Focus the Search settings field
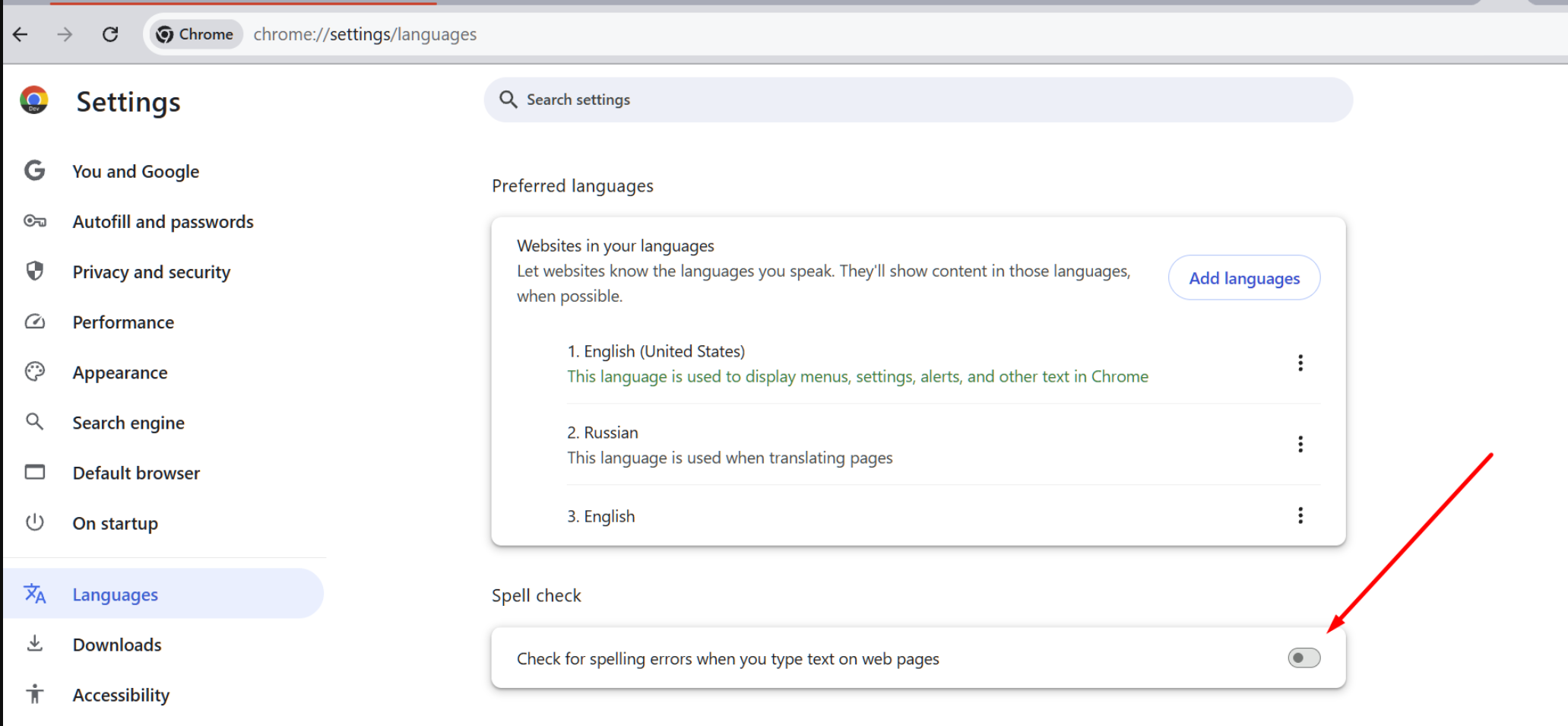The height and width of the screenshot is (726, 1568). [x=918, y=100]
